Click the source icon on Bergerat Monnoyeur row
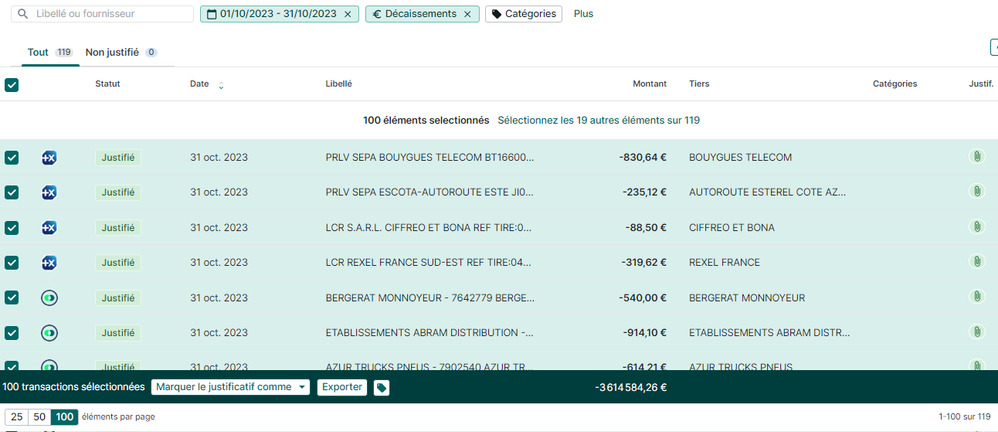Image resolution: width=998 pixels, height=432 pixels. 49,298
